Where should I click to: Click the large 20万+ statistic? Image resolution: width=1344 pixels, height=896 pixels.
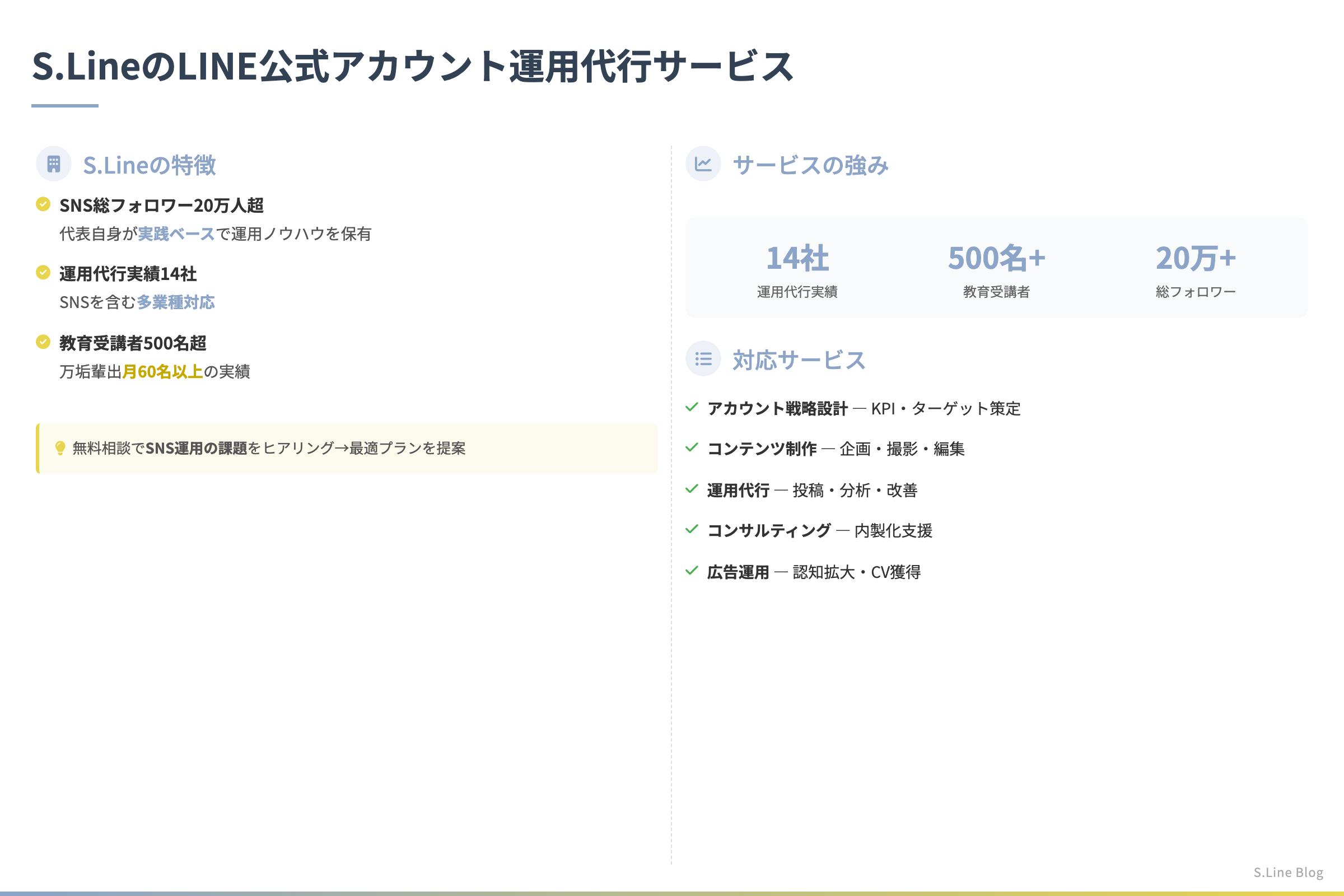click(x=1196, y=258)
